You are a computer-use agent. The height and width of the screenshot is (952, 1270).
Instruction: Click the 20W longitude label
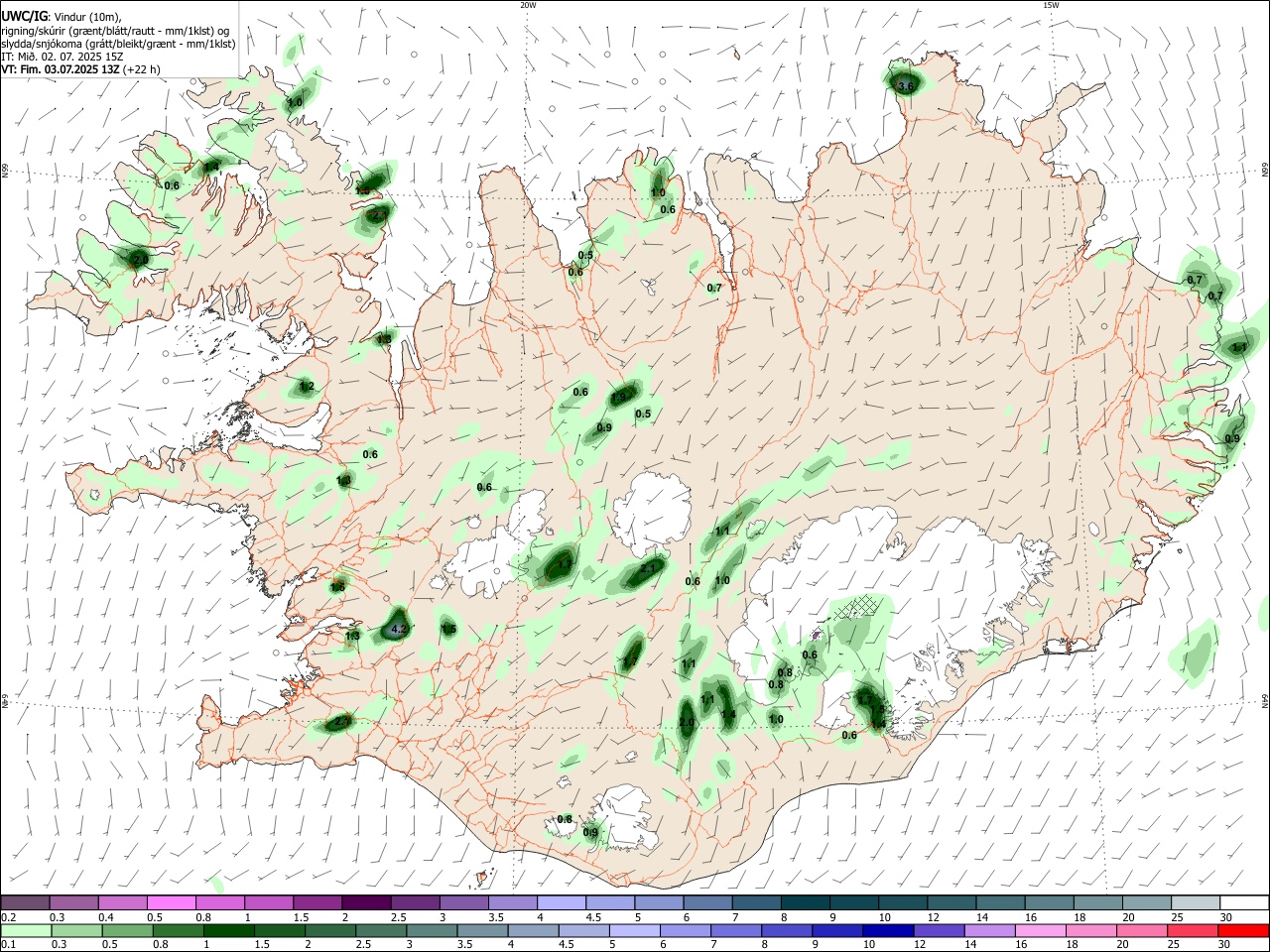click(x=528, y=5)
